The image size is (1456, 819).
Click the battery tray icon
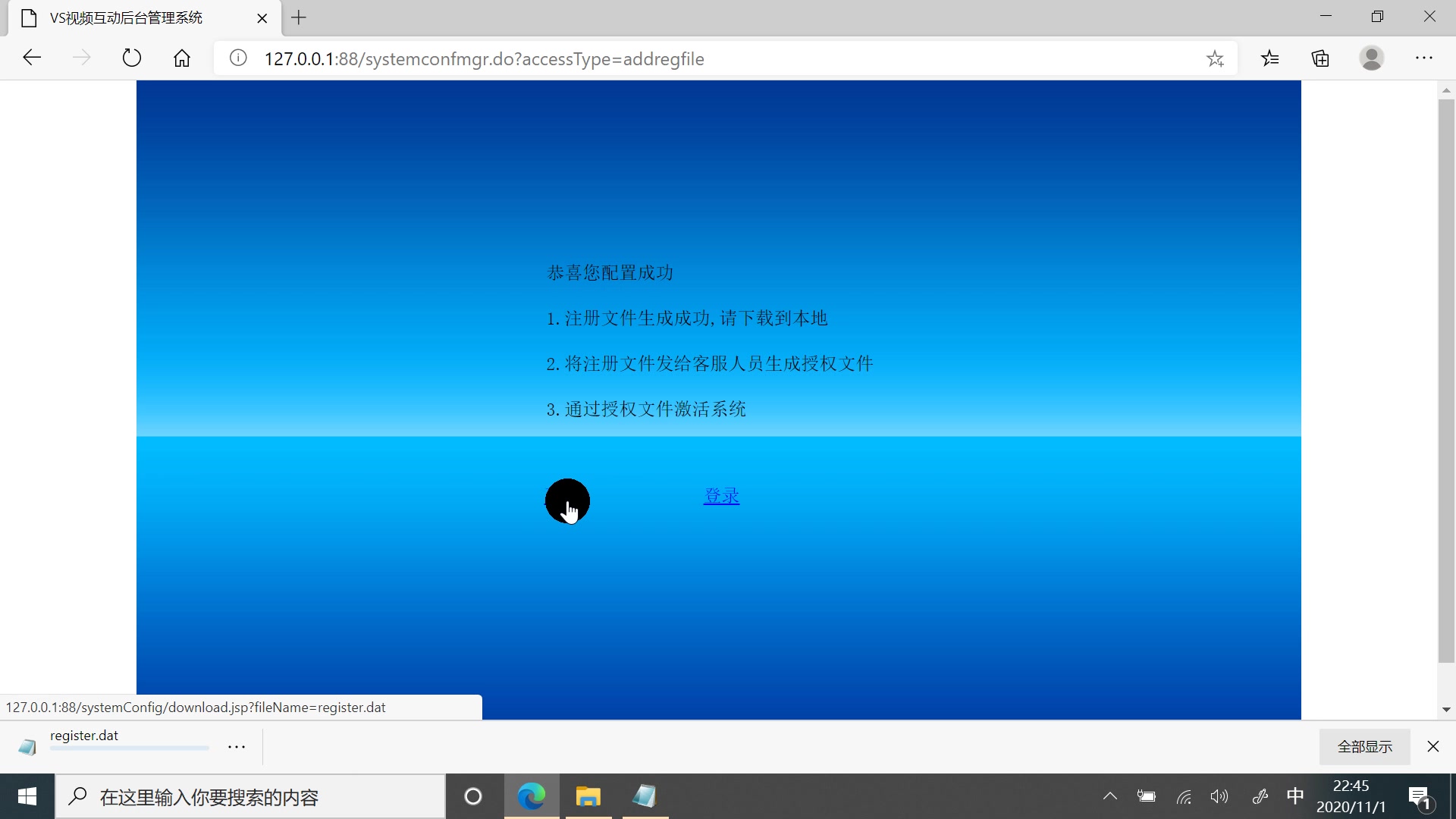(1147, 796)
